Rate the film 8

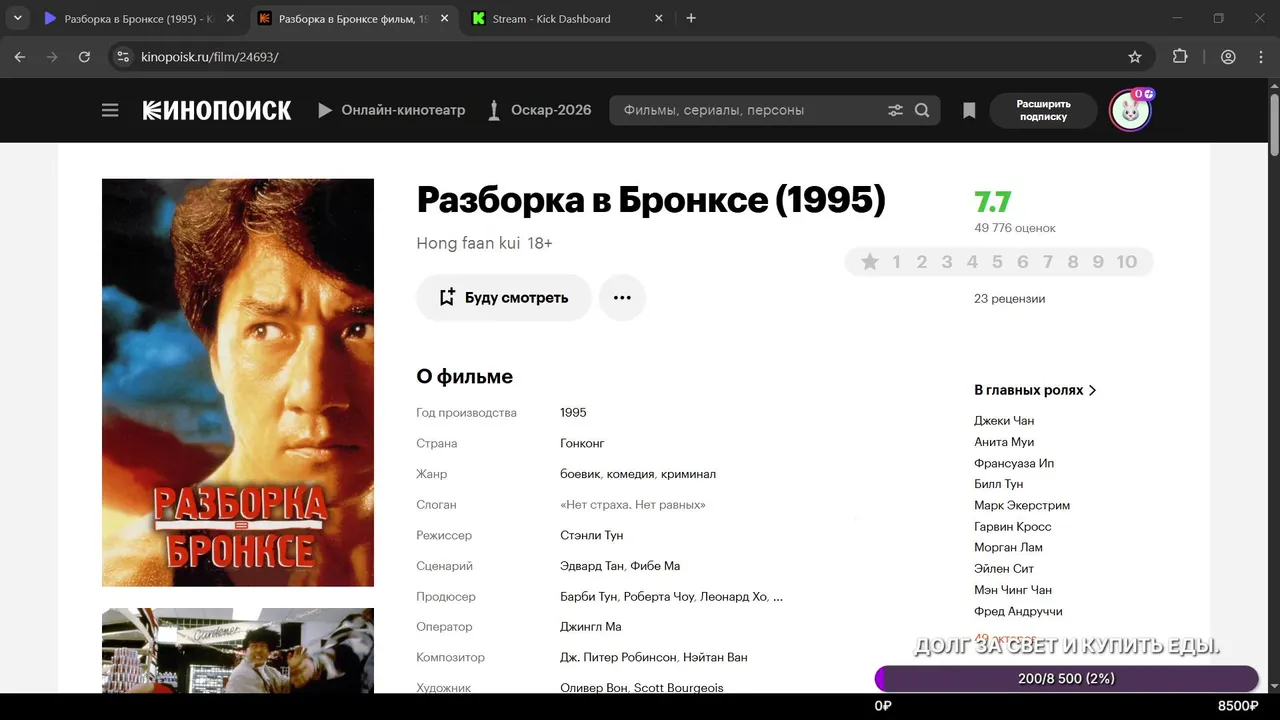(1073, 262)
